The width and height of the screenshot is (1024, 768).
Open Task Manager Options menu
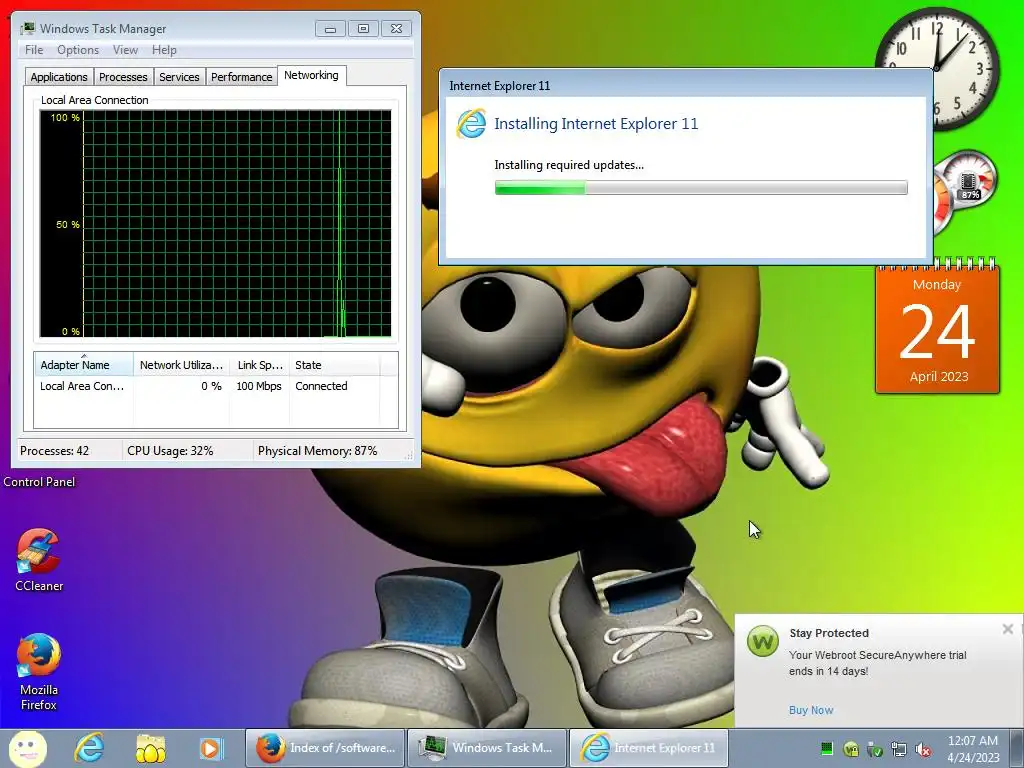tap(78, 50)
